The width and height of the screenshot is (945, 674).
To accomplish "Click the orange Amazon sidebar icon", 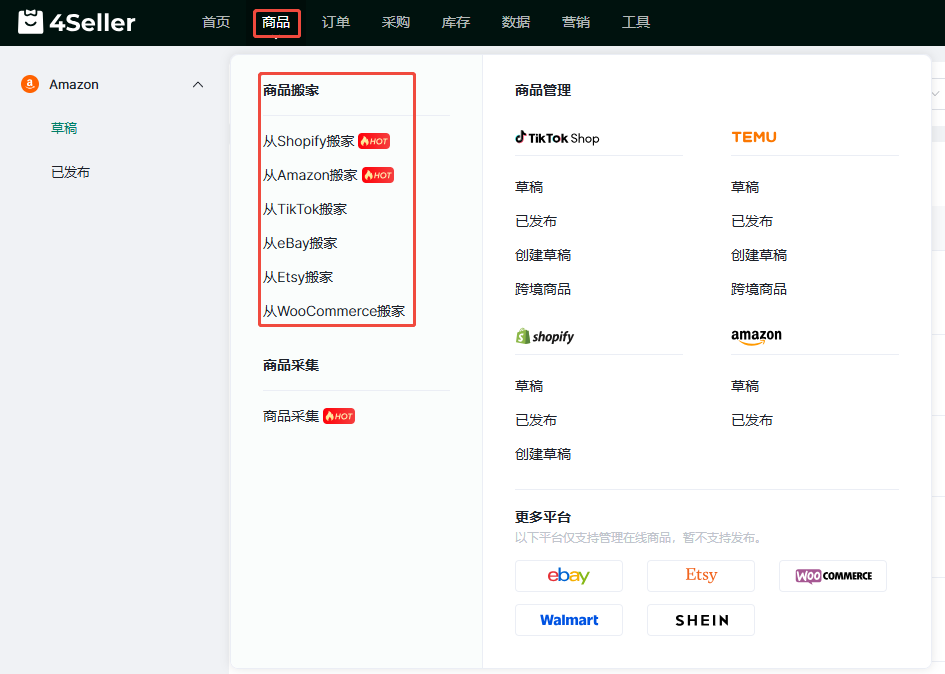I will (x=30, y=84).
